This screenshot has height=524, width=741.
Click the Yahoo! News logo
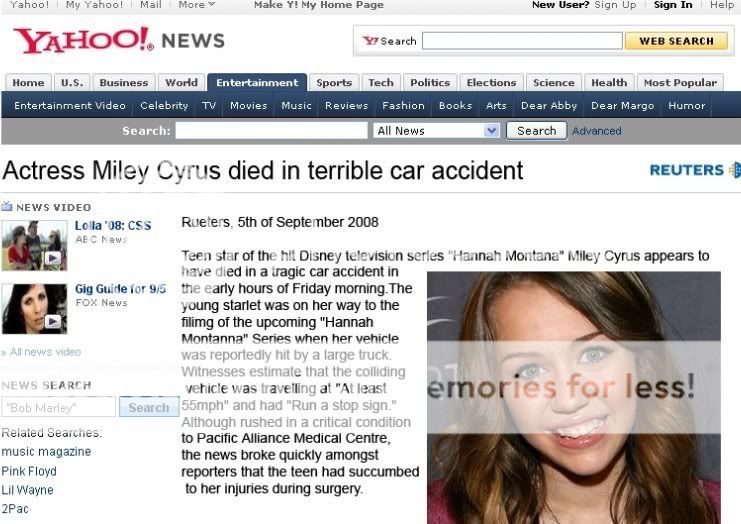point(119,41)
